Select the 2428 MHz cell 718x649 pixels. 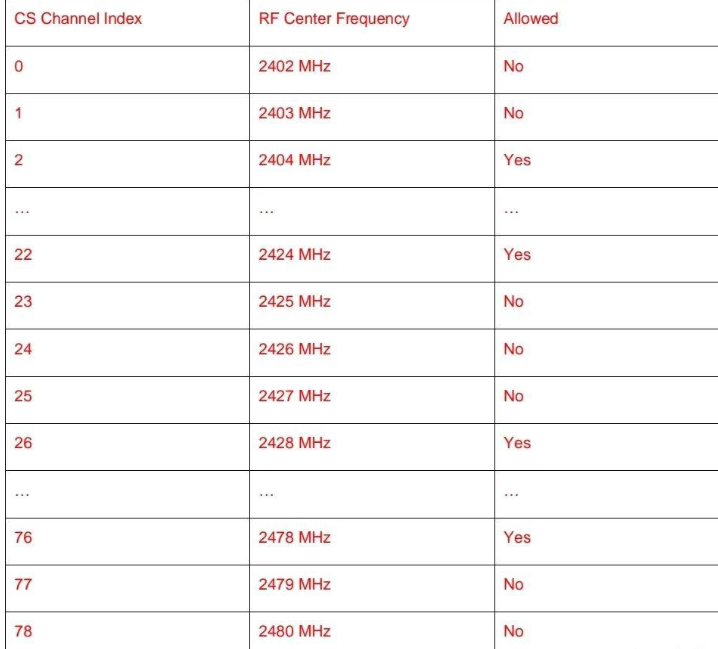coord(294,443)
